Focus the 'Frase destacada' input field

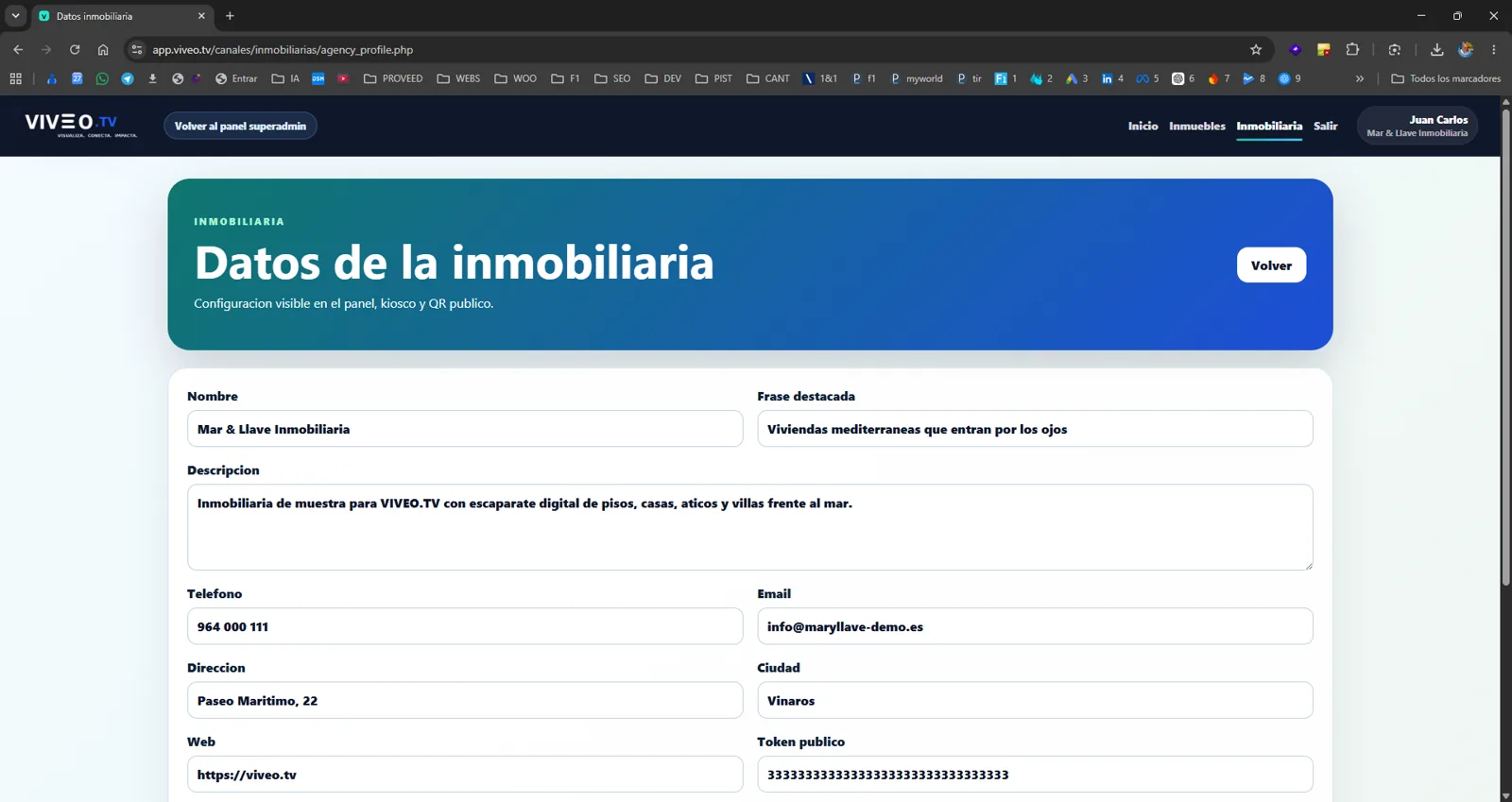click(x=1035, y=429)
